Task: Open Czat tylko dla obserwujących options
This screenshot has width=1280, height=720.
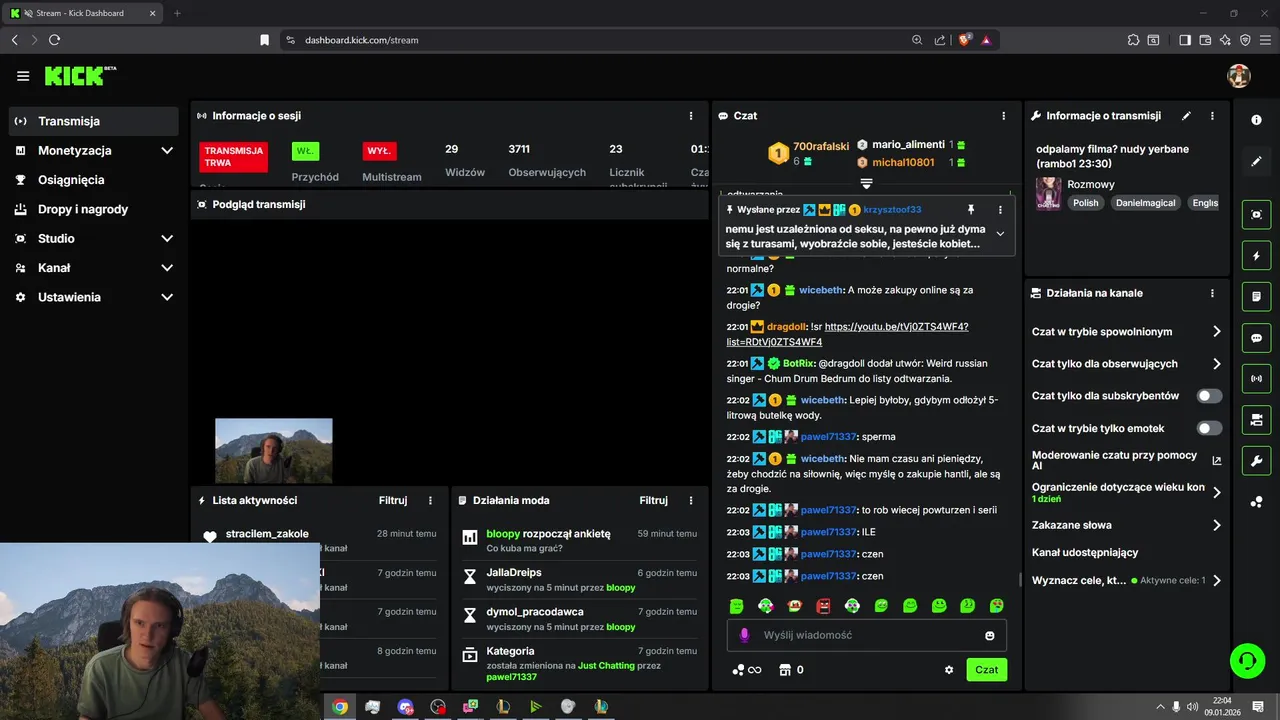Action: pos(1127,364)
